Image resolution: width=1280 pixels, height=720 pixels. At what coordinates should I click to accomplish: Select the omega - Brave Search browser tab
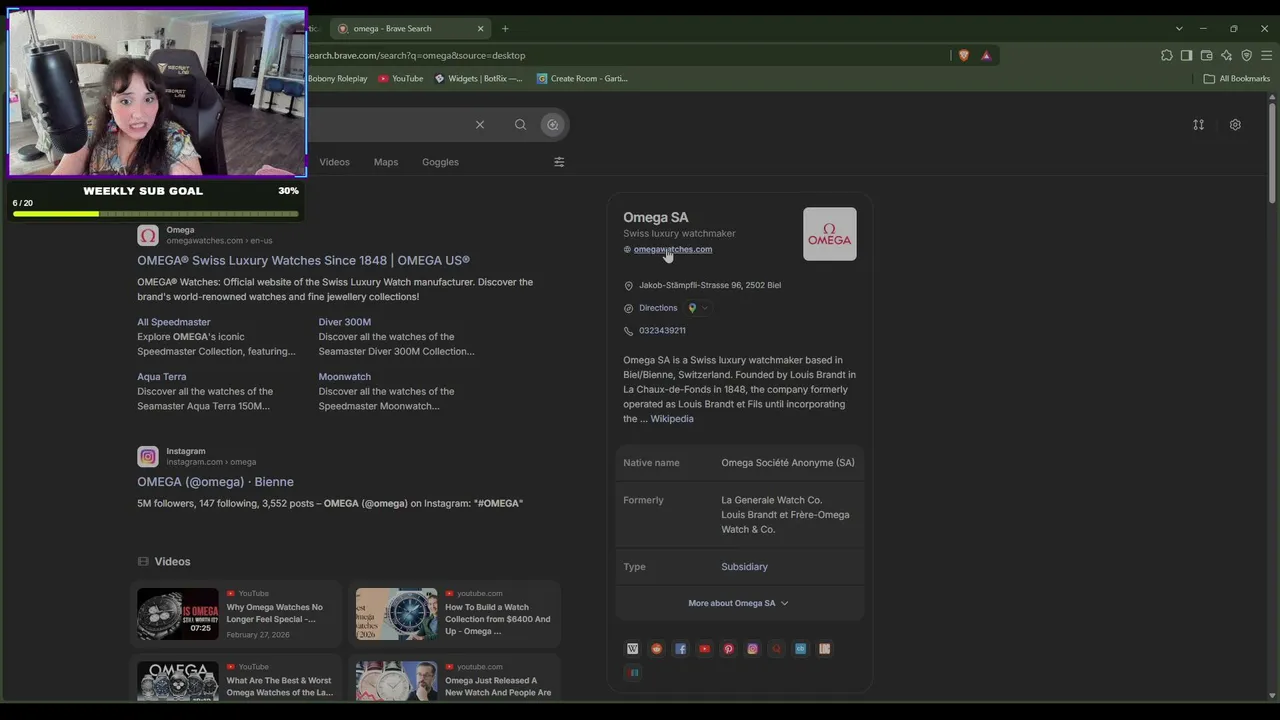point(410,29)
